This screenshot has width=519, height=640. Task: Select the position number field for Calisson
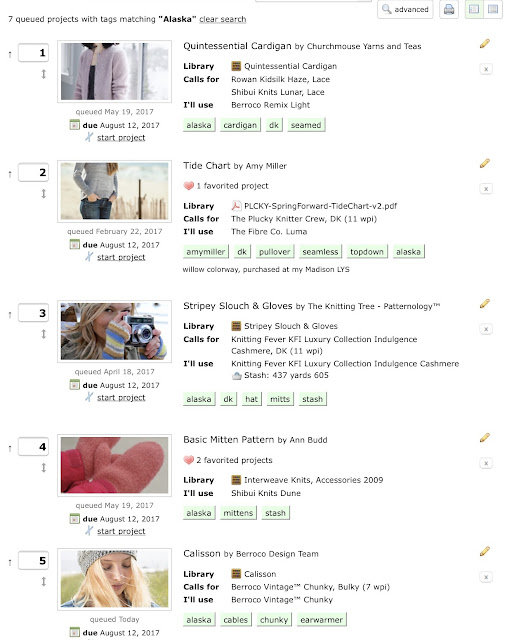pyautogui.click(x=33, y=560)
